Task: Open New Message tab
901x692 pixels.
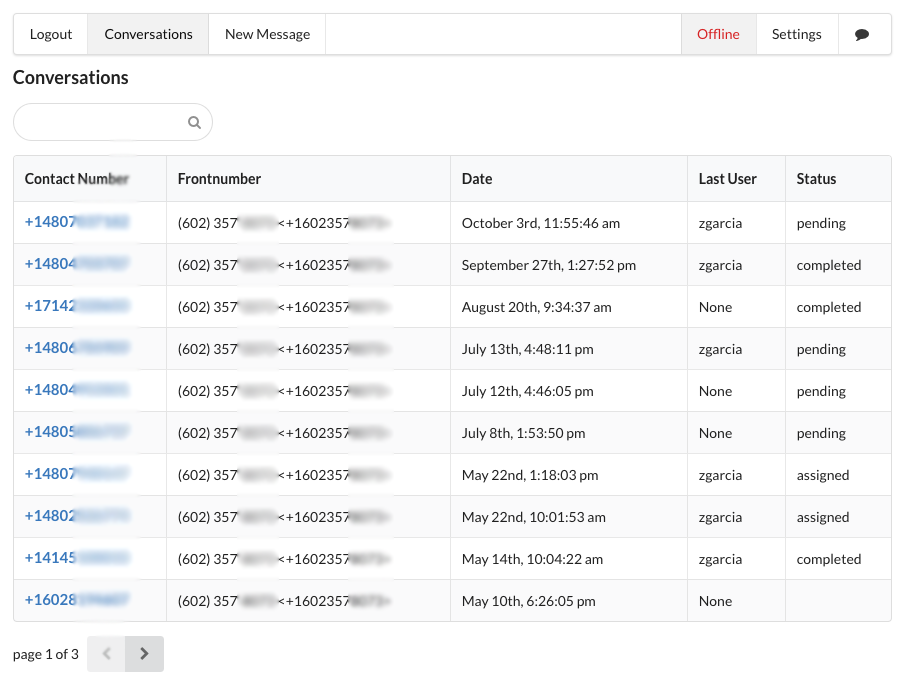Action: click(x=267, y=34)
